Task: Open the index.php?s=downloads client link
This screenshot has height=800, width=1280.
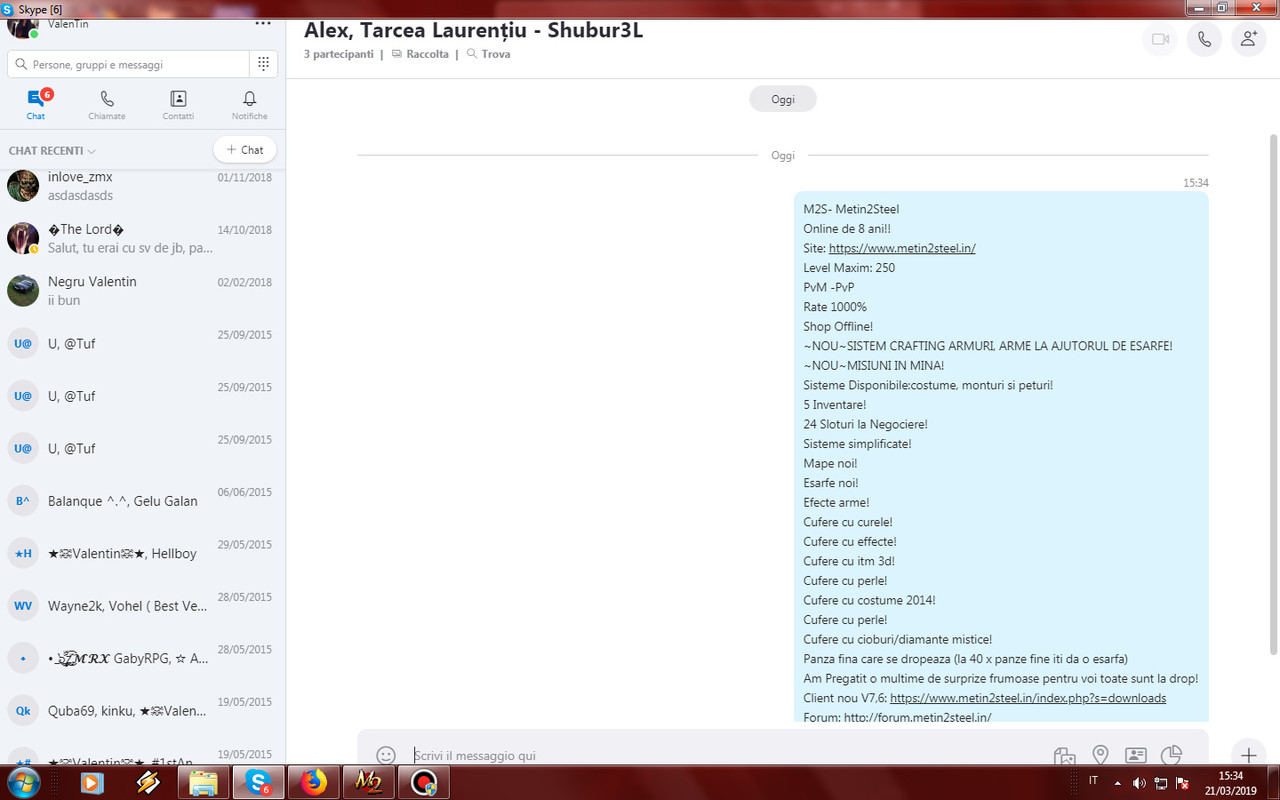Action: [1028, 698]
